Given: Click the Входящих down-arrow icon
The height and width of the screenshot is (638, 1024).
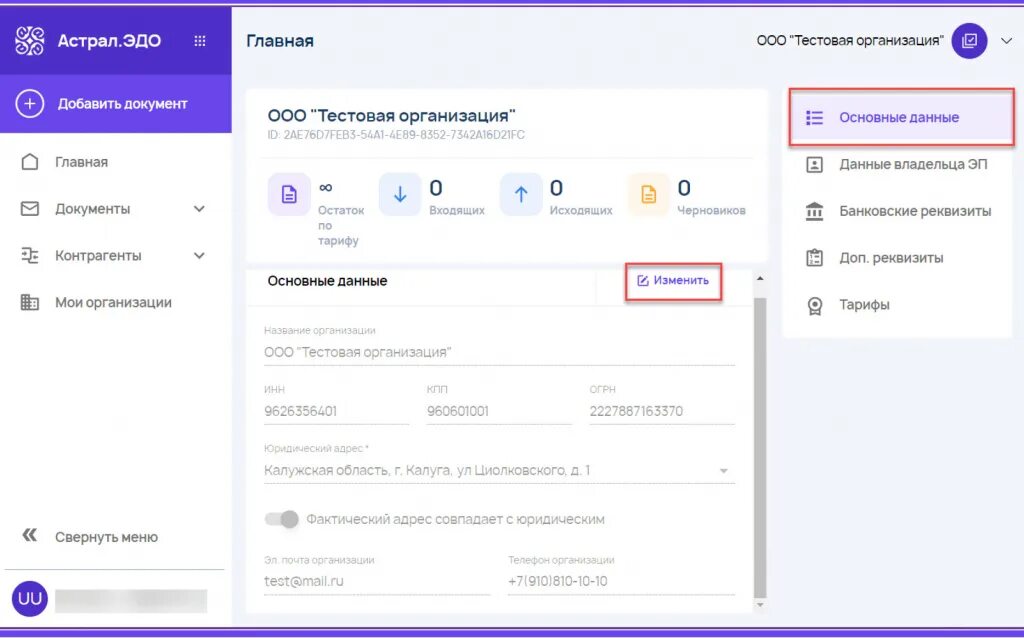Looking at the screenshot, I should (400, 194).
